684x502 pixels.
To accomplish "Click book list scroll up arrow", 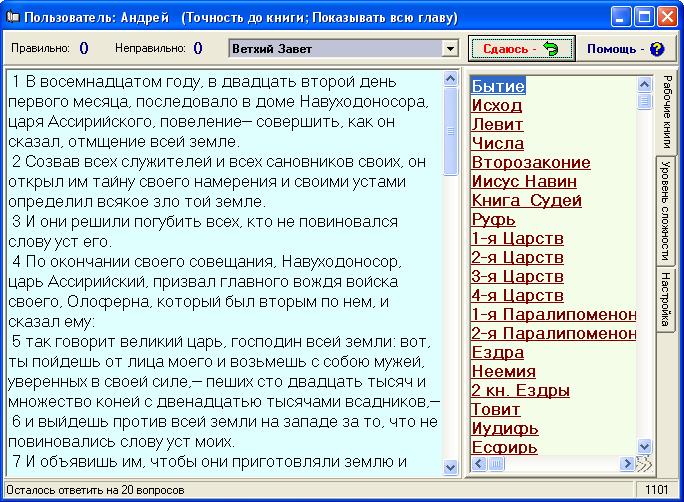I will coord(644,84).
